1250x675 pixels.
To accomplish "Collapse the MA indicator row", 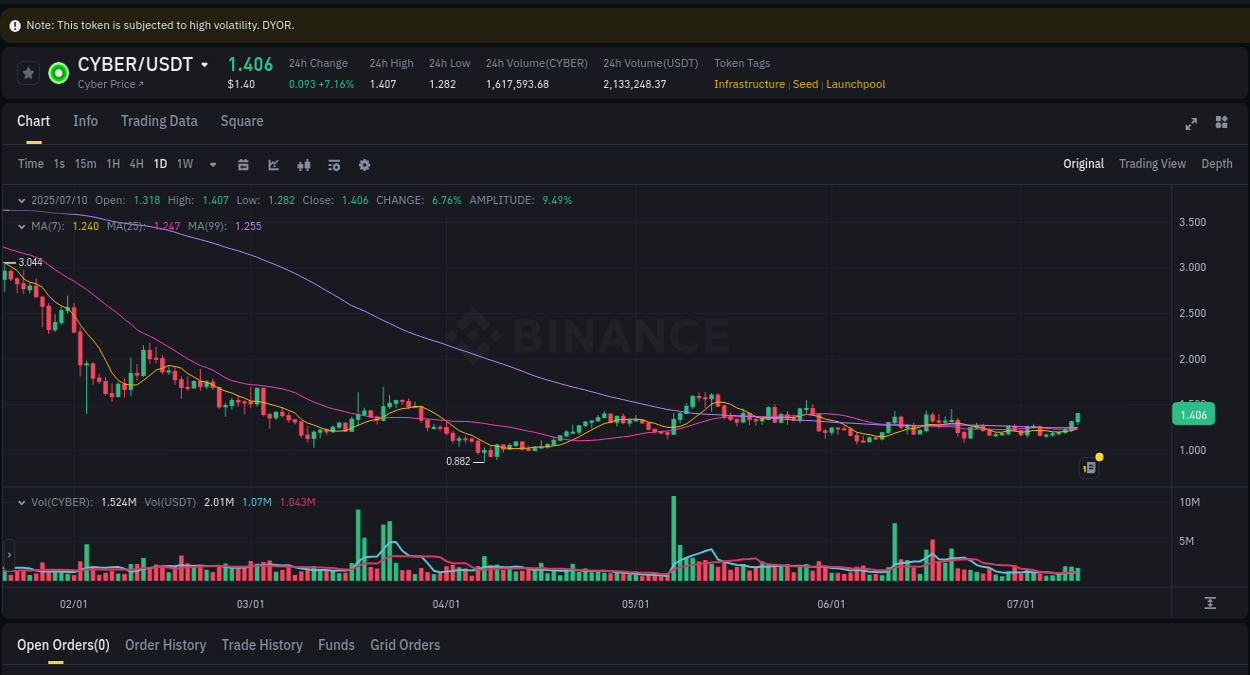I will pyautogui.click(x=20, y=226).
